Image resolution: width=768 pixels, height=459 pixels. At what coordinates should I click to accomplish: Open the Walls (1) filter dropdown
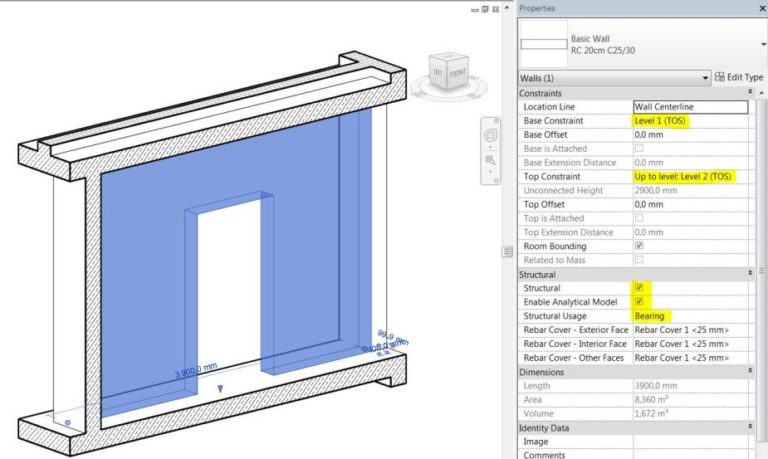coord(705,77)
